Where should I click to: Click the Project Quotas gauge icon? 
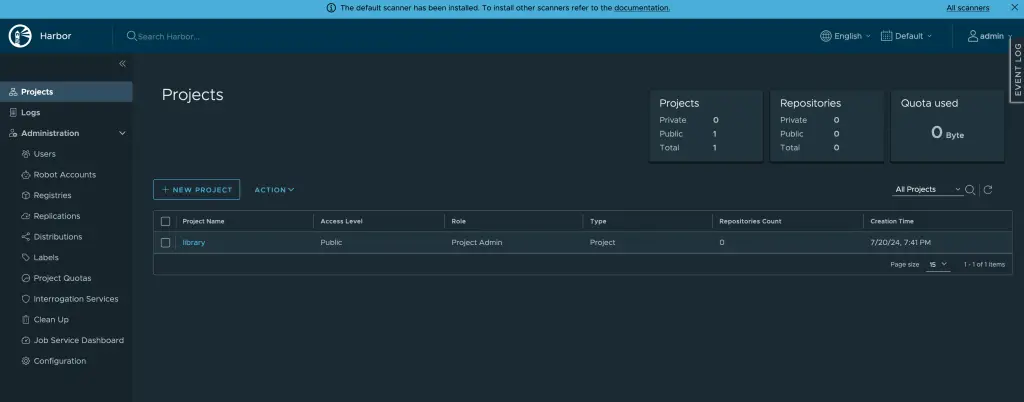[x=26, y=278]
